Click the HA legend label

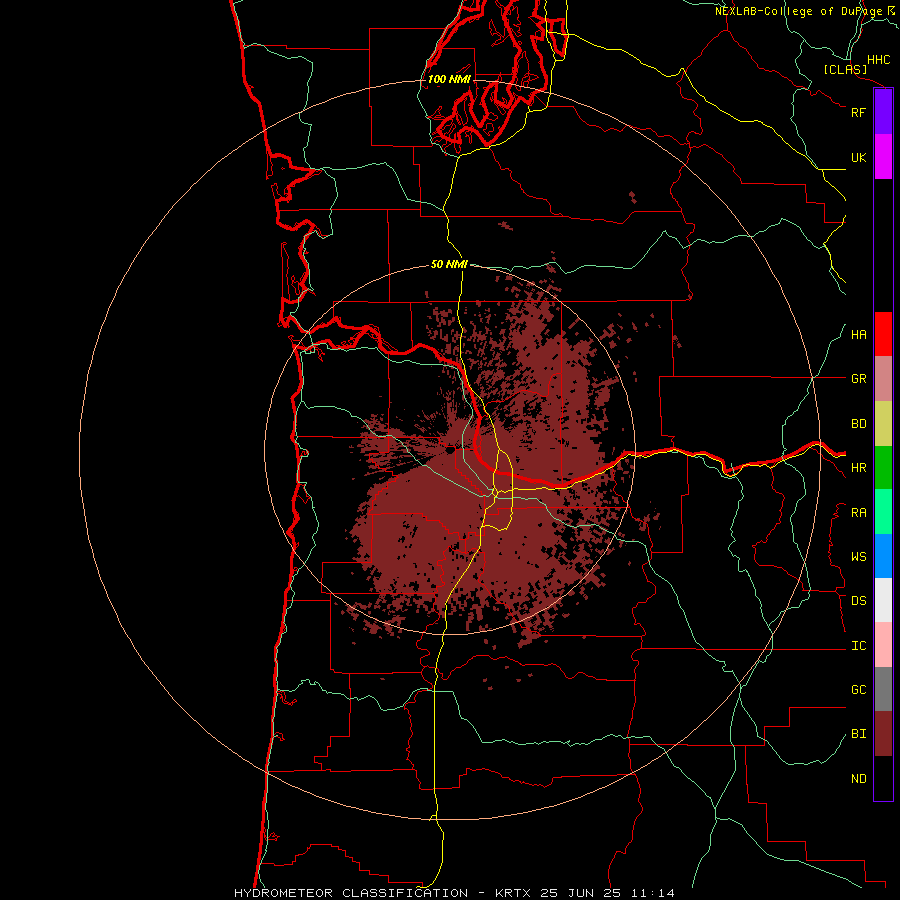(x=858, y=335)
